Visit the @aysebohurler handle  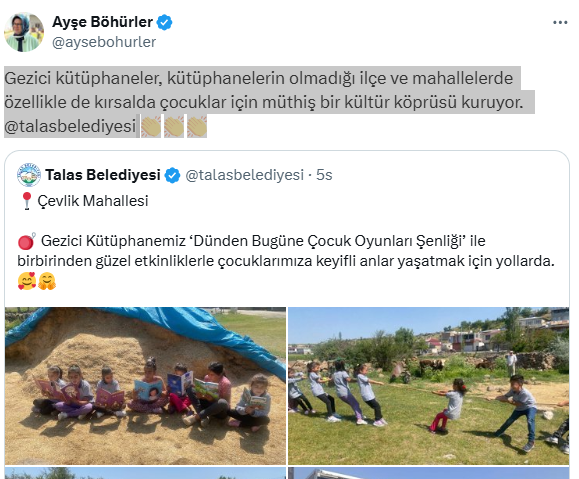(104, 42)
